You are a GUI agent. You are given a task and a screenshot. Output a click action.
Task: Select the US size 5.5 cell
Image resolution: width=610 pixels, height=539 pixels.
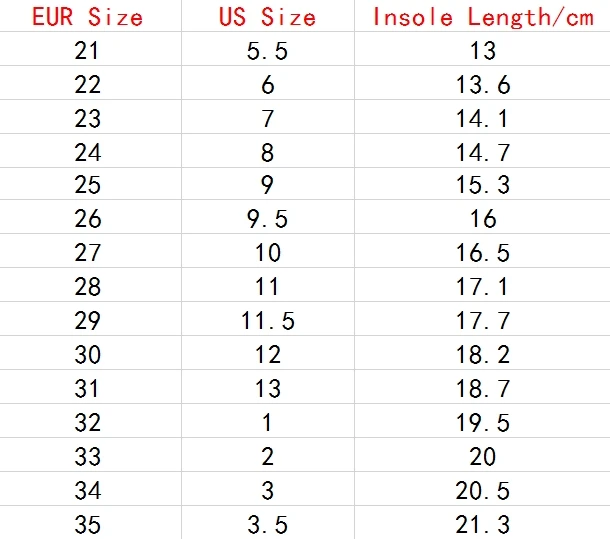[268, 49]
